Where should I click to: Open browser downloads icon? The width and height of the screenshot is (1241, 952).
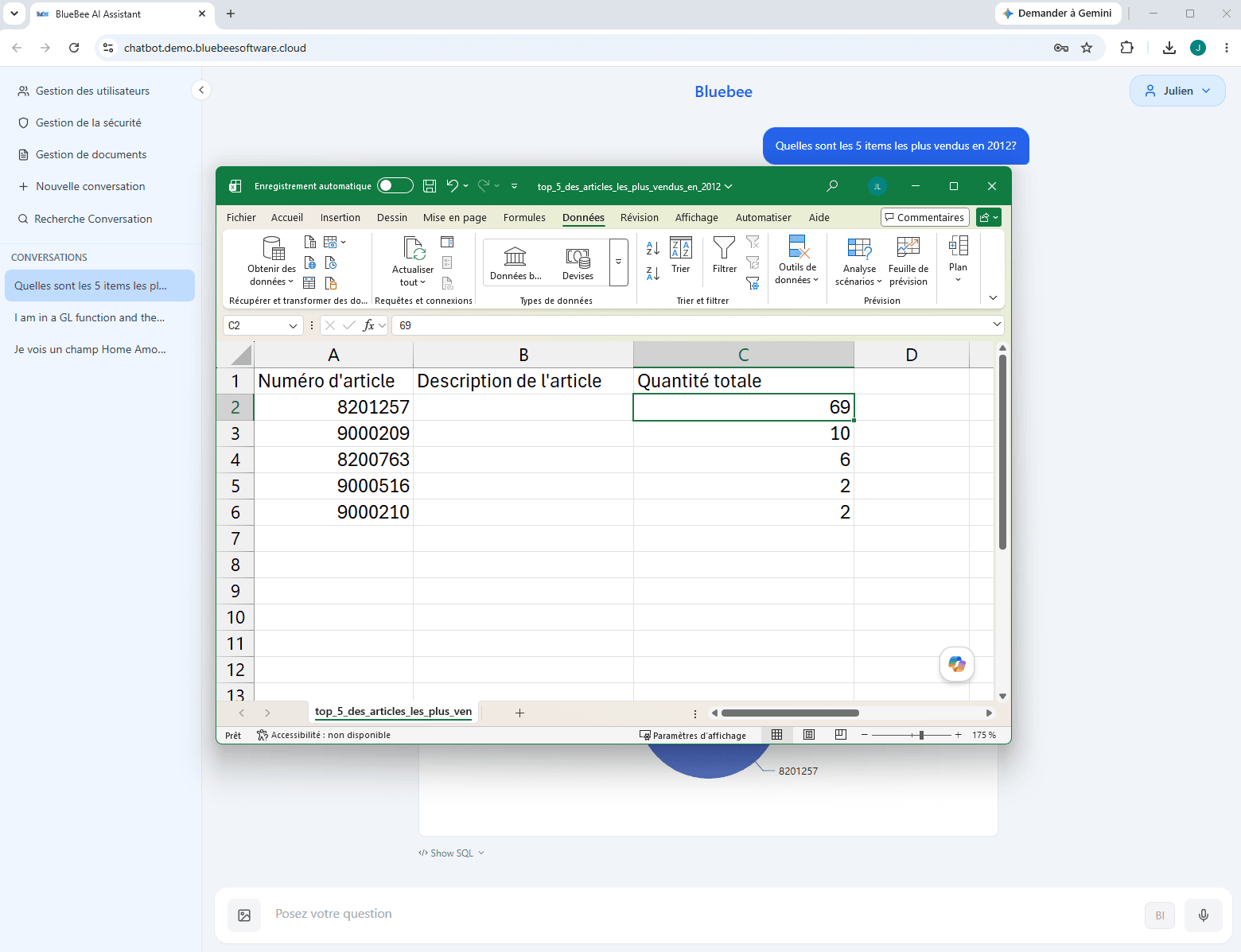point(1169,48)
